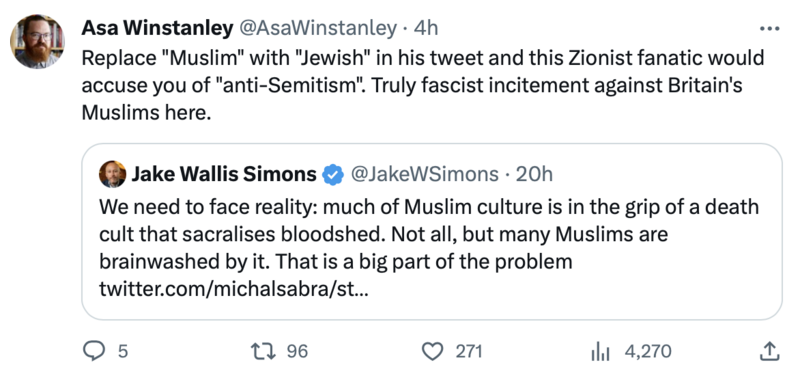Image resolution: width=800 pixels, height=380 pixels.
Task: Click the Jake Wallis Simons display name
Action: click(x=224, y=174)
